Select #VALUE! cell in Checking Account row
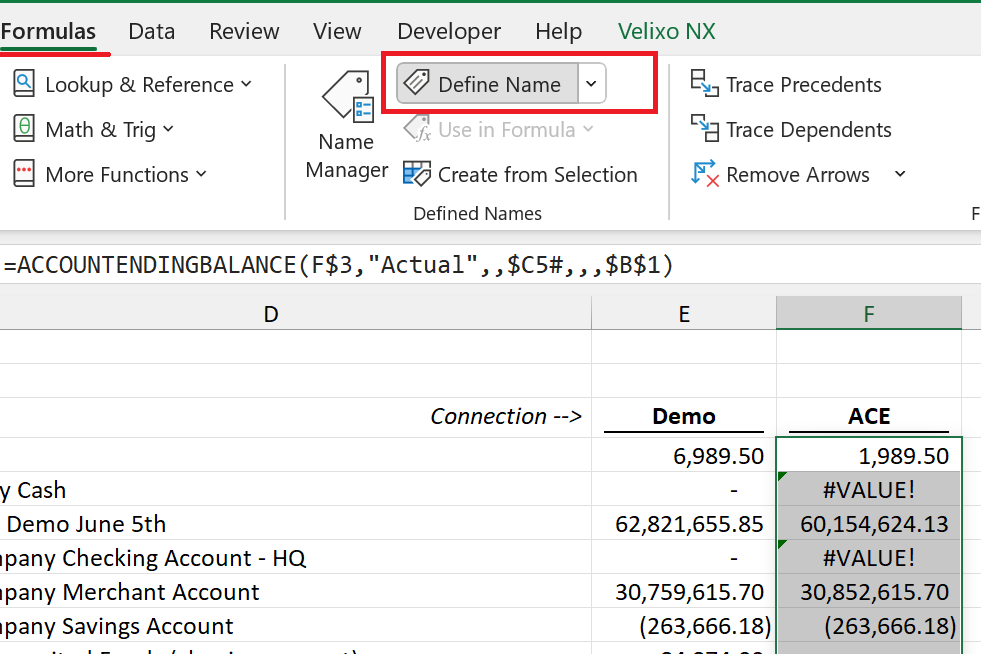 (869, 557)
